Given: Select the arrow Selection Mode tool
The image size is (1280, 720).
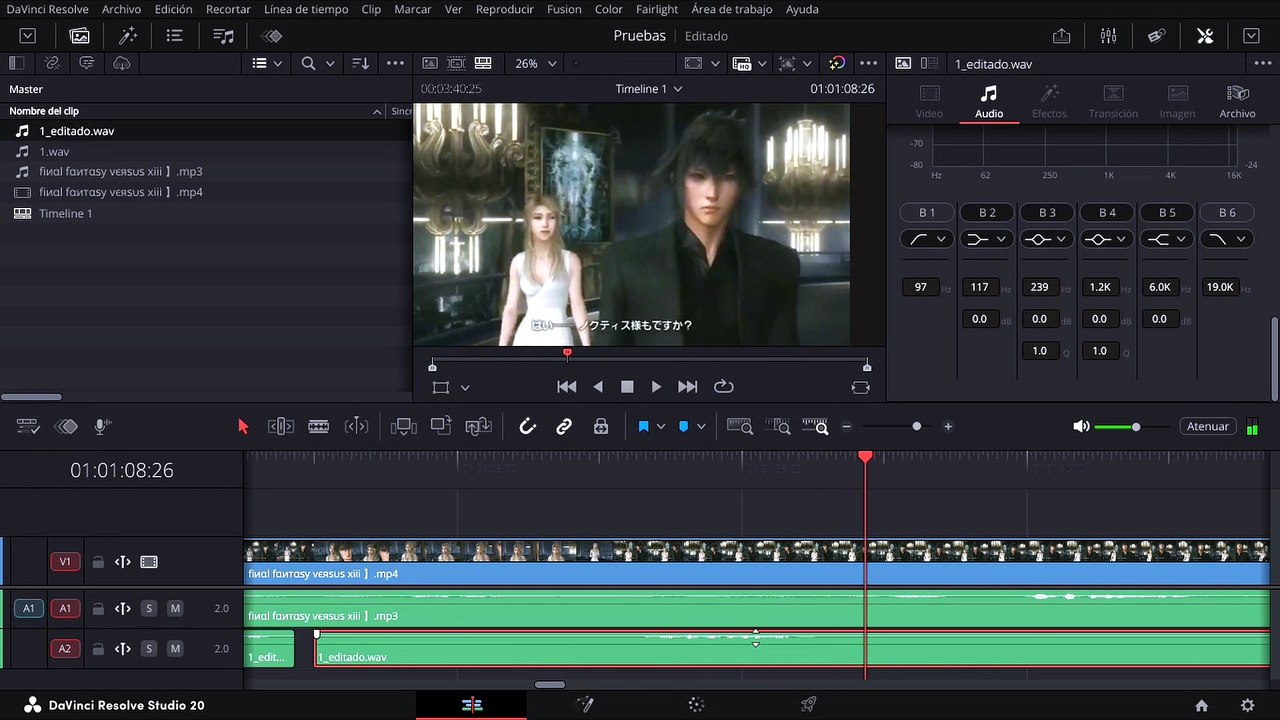Looking at the screenshot, I should 242,427.
